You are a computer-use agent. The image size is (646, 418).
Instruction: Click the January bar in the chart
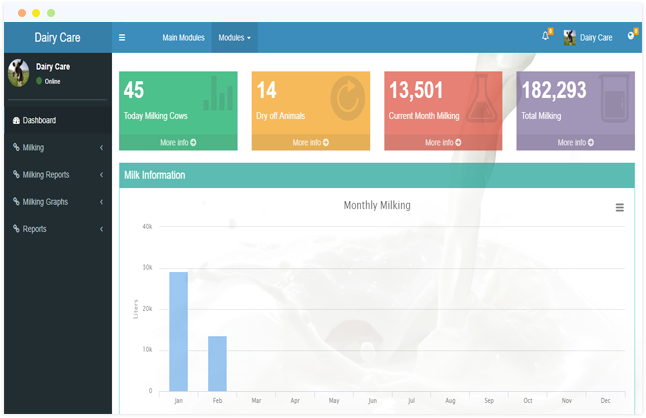point(178,332)
